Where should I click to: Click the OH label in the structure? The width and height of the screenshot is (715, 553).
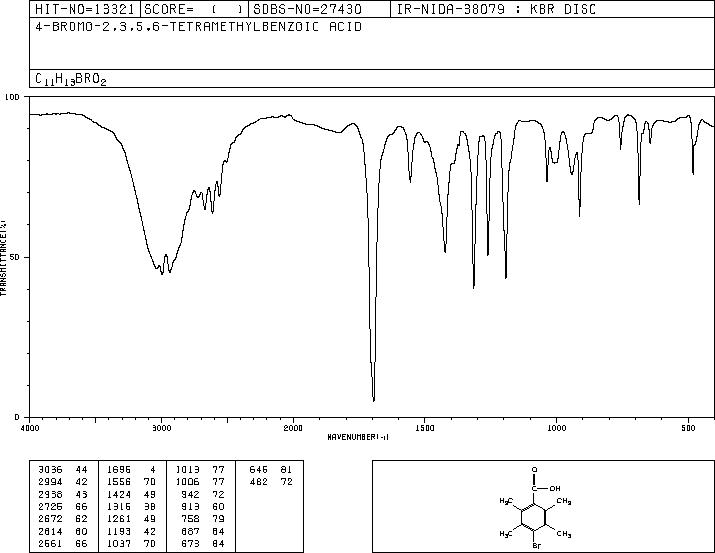tap(554, 489)
